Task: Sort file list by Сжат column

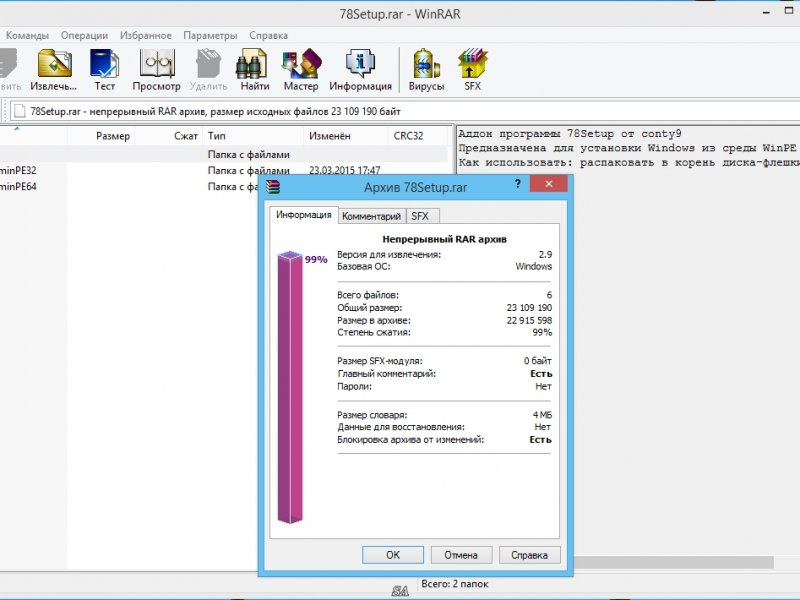Action: (168, 136)
